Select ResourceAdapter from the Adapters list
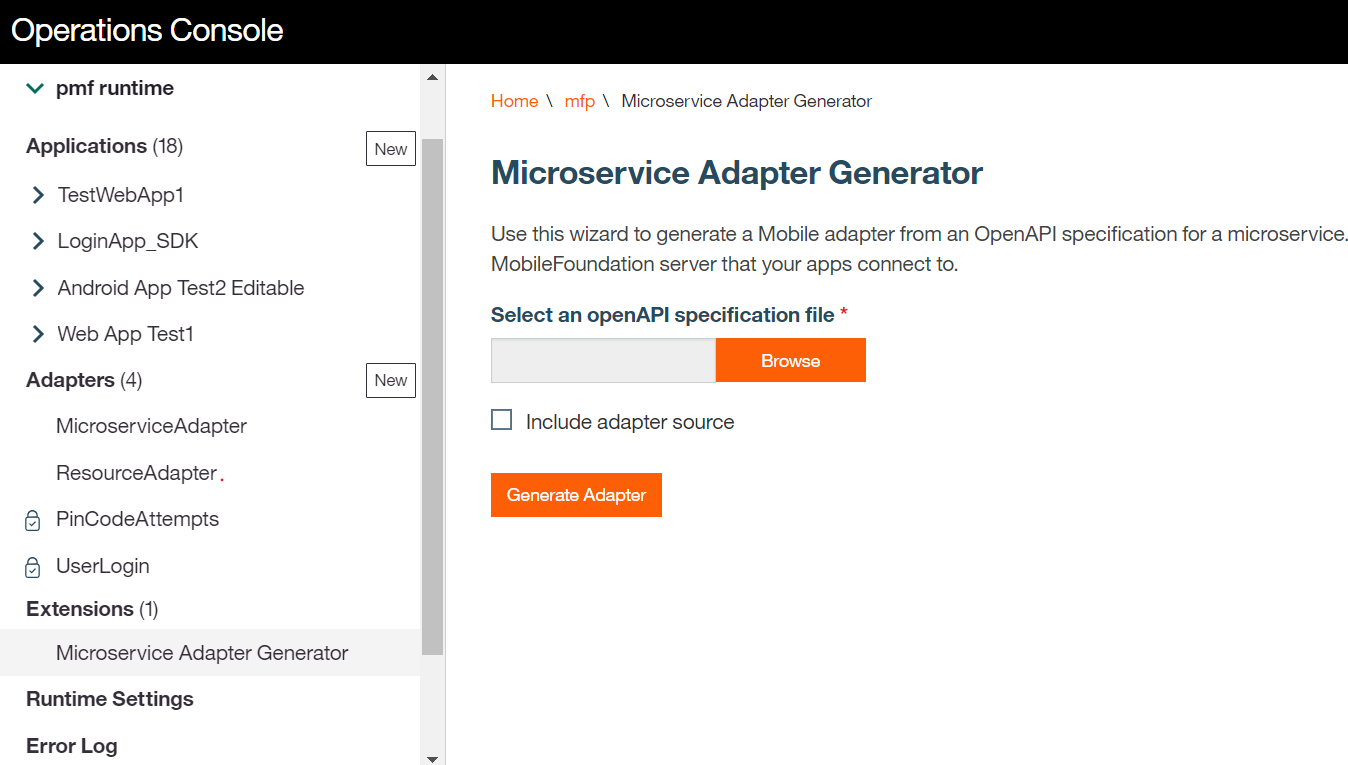The height and width of the screenshot is (765, 1348). click(x=136, y=473)
